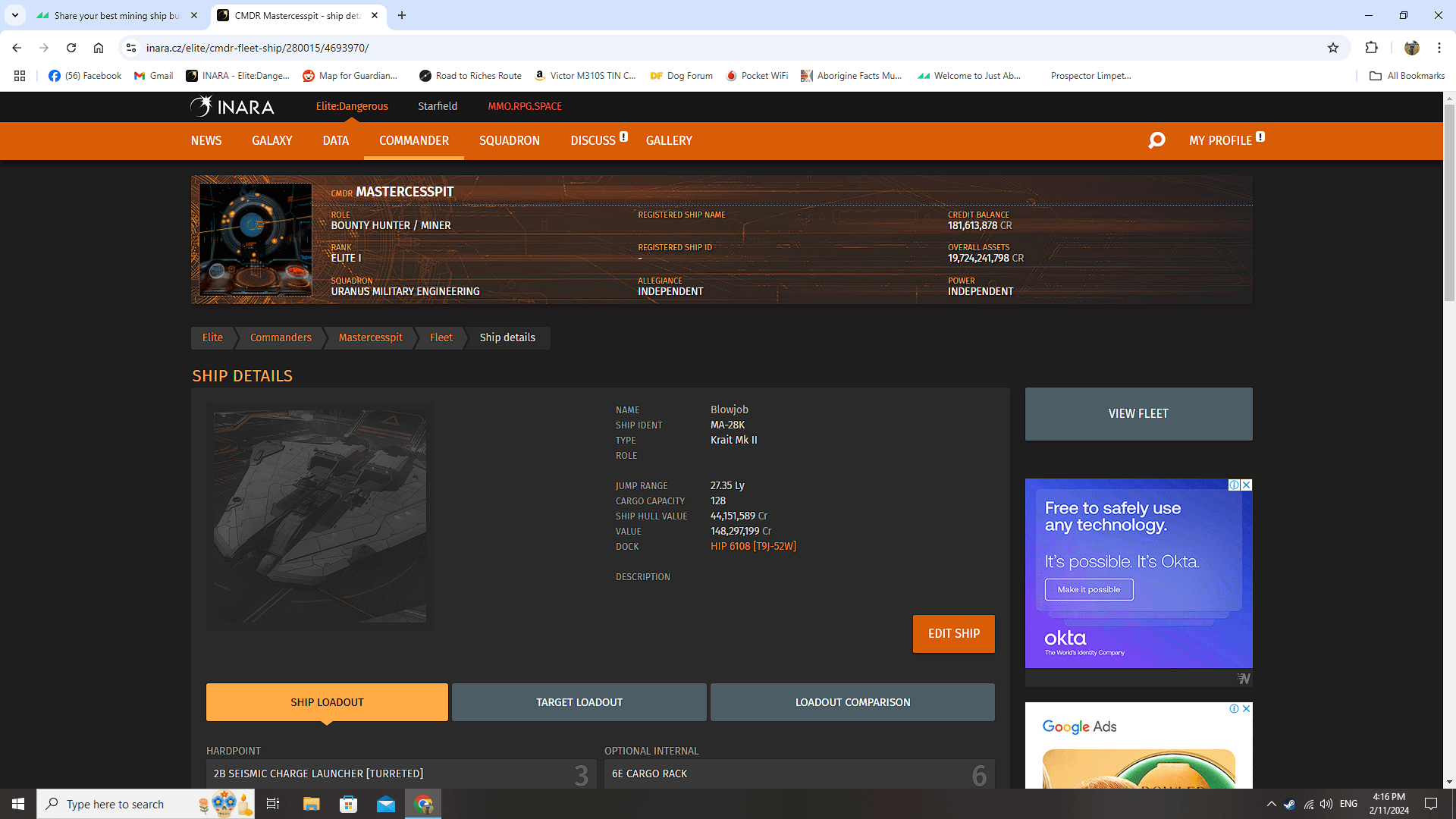1456x819 pixels.
Task: Switch to LOADOUT COMPARISON tab
Action: 852,702
